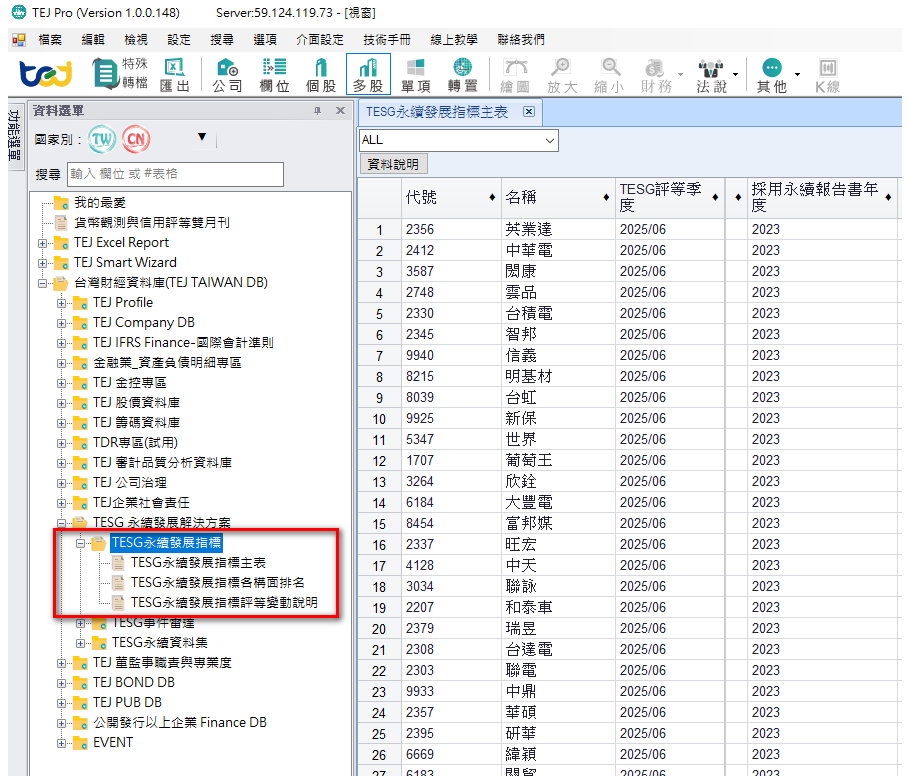Open the 介面設定 menu

pos(320,39)
